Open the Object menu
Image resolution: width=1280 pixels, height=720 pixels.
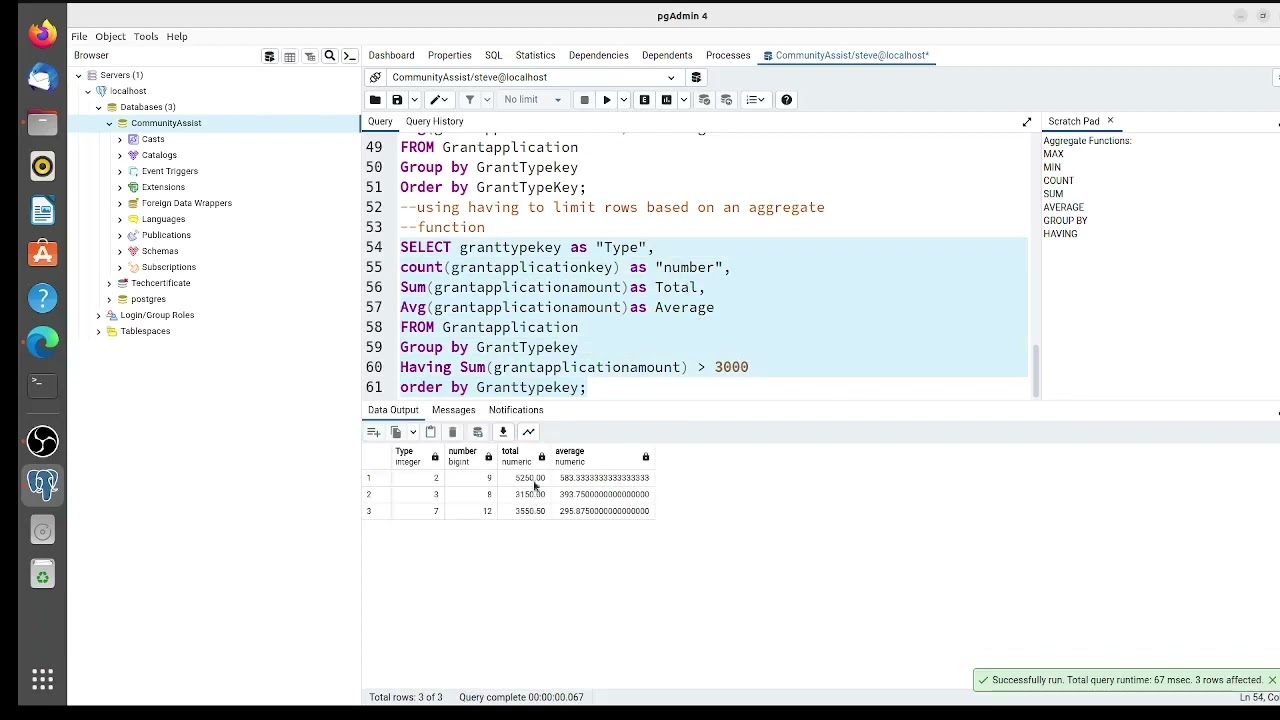pyautogui.click(x=110, y=36)
